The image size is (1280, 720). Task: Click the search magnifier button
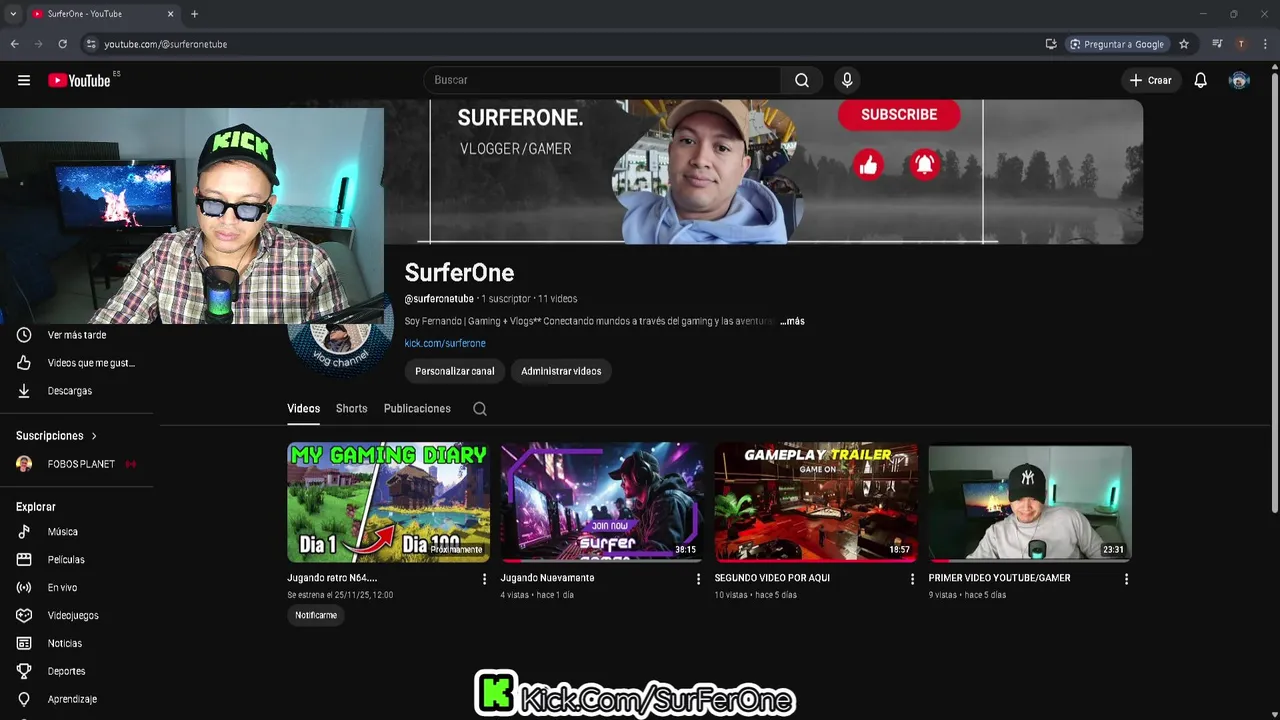click(802, 80)
